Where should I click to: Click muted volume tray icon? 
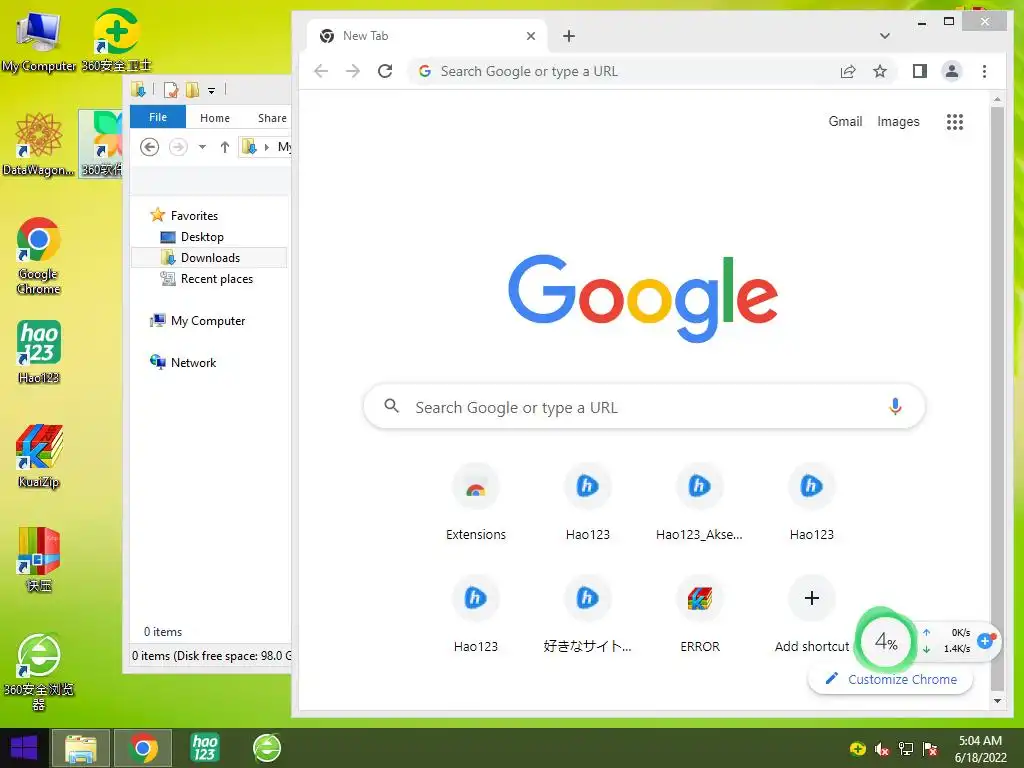pos(882,749)
